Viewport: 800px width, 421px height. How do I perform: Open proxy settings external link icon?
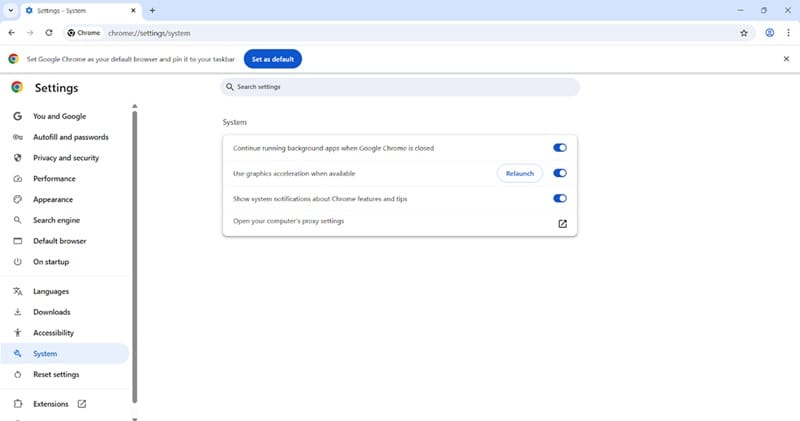562,224
